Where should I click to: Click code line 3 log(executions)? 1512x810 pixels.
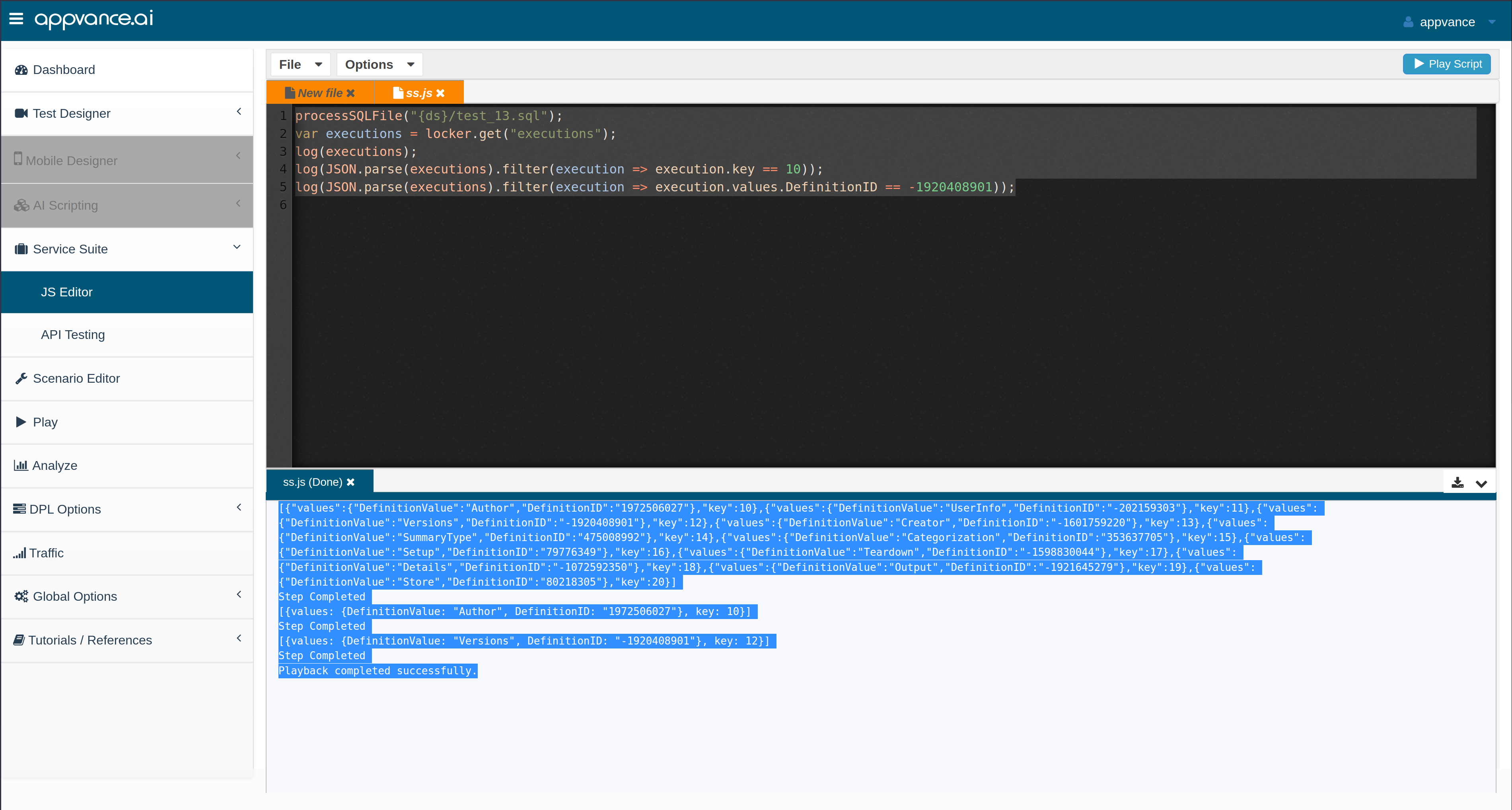click(x=356, y=152)
